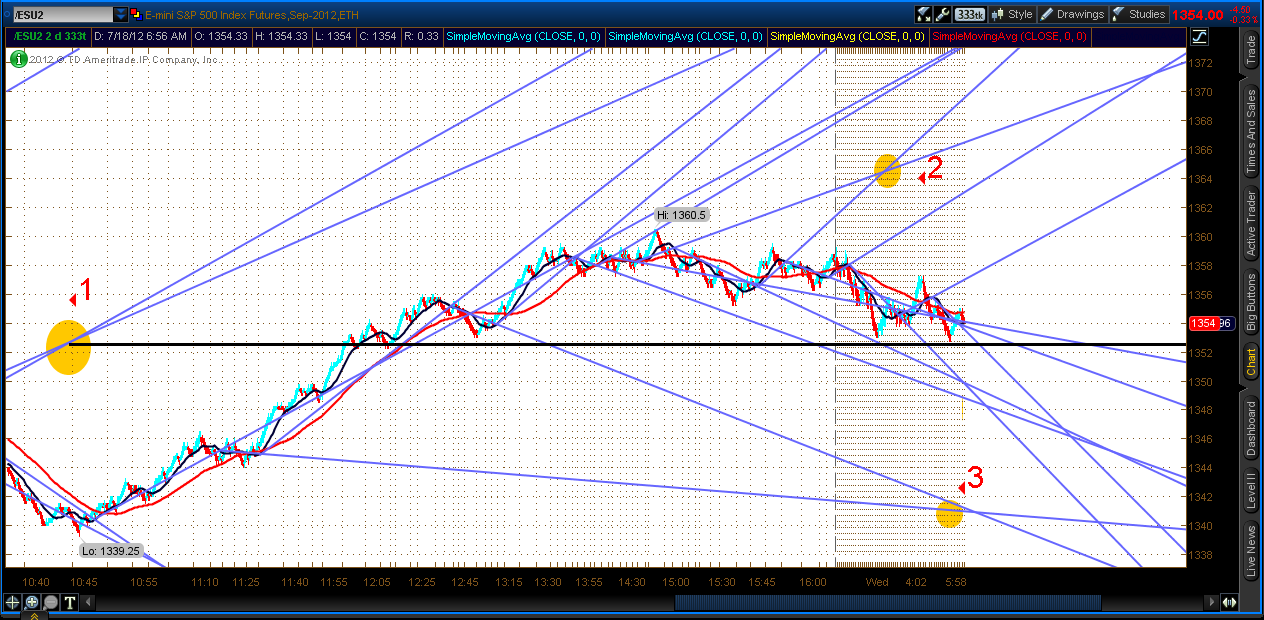The image size is (1264, 620).
Task: Open the Level II side tab
Action: [x=1250, y=491]
